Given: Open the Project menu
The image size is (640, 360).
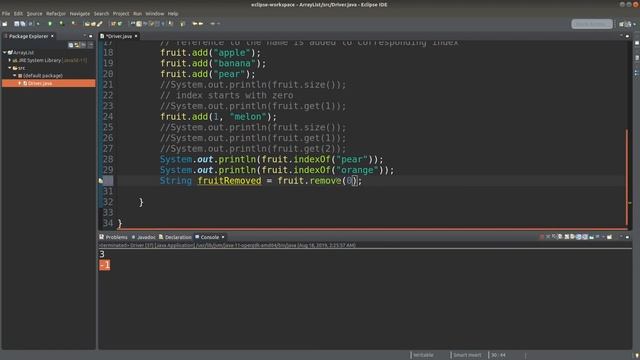Looking at the screenshot, I should pos(121,13).
